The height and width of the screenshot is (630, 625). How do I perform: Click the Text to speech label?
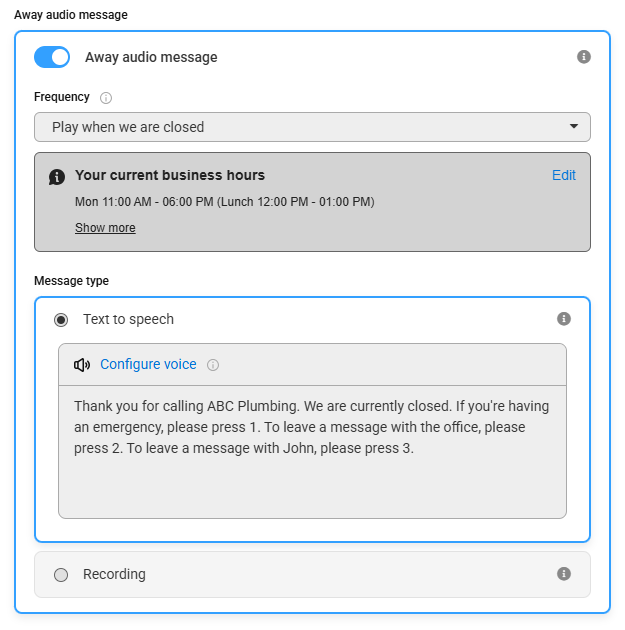click(x=129, y=319)
